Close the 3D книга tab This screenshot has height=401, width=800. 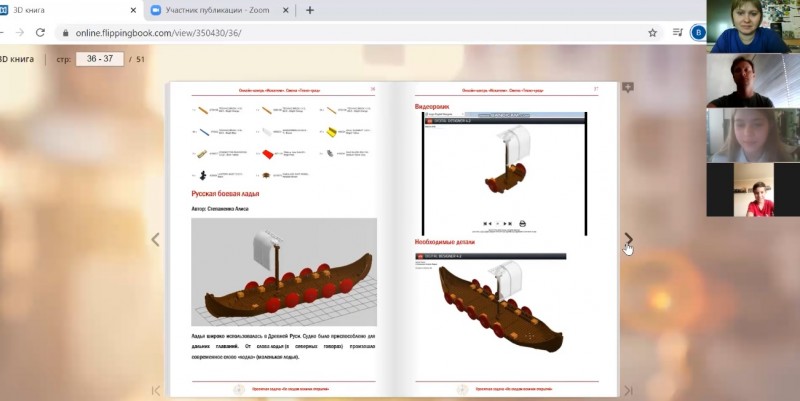pos(130,10)
